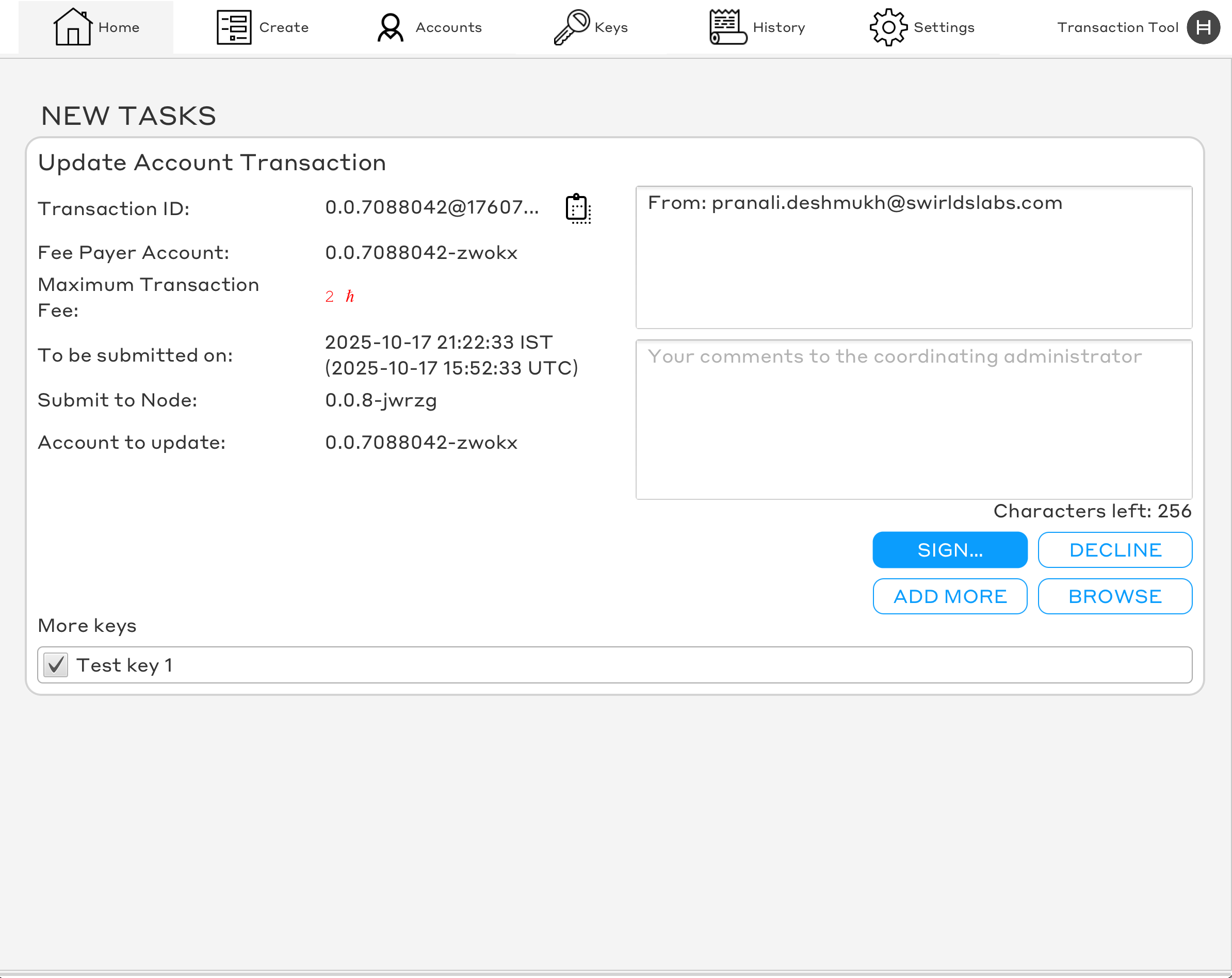The height and width of the screenshot is (978, 1232).
Task: Click the ADD MORE button
Action: pyautogui.click(x=950, y=596)
